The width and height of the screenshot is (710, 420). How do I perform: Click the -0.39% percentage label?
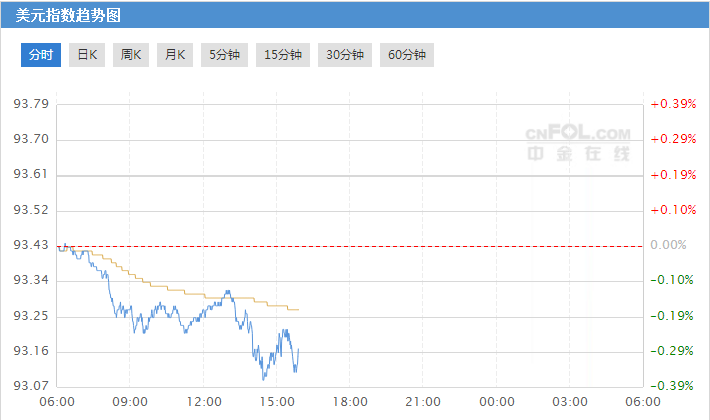(x=672, y=386)
